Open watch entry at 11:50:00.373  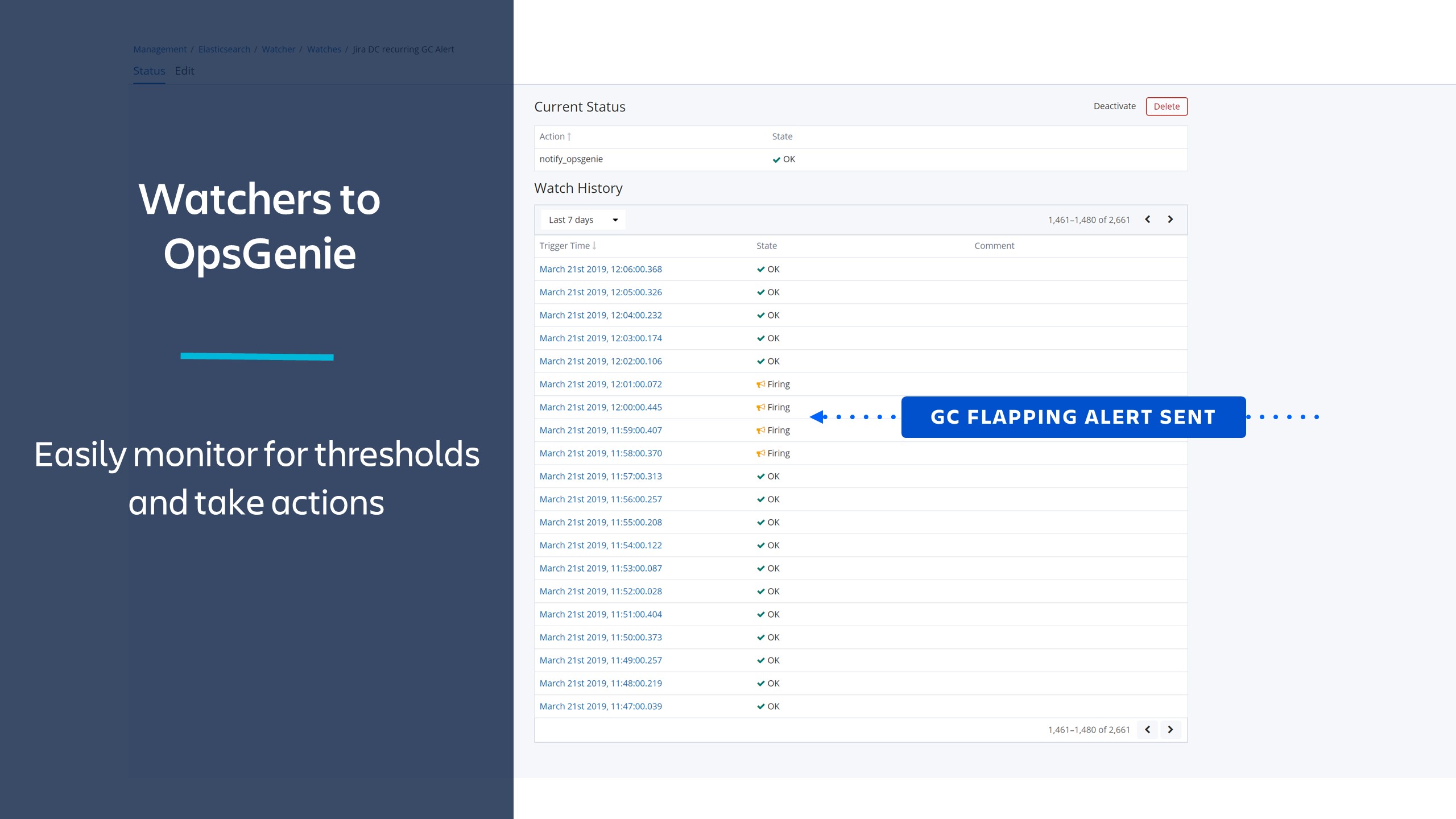click(x=601, y=638)
